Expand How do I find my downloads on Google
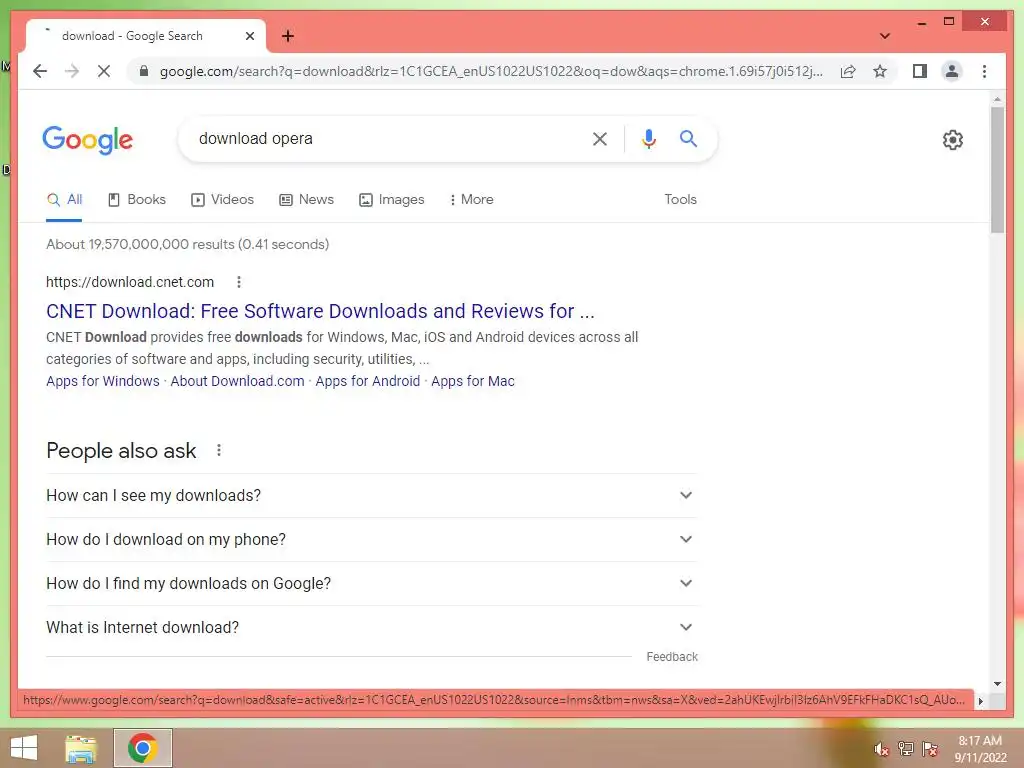This screenshot has width=1024, height=768. pyautogui.click(x=372, y=583)
